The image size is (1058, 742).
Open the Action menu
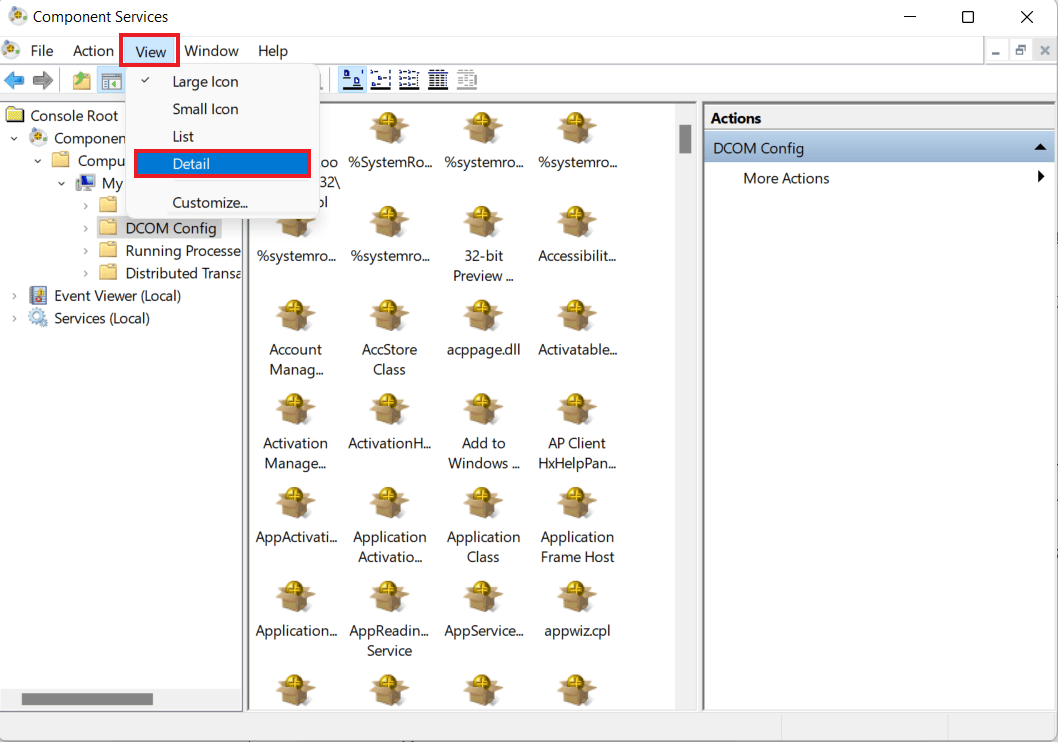[x=93, y=51]
